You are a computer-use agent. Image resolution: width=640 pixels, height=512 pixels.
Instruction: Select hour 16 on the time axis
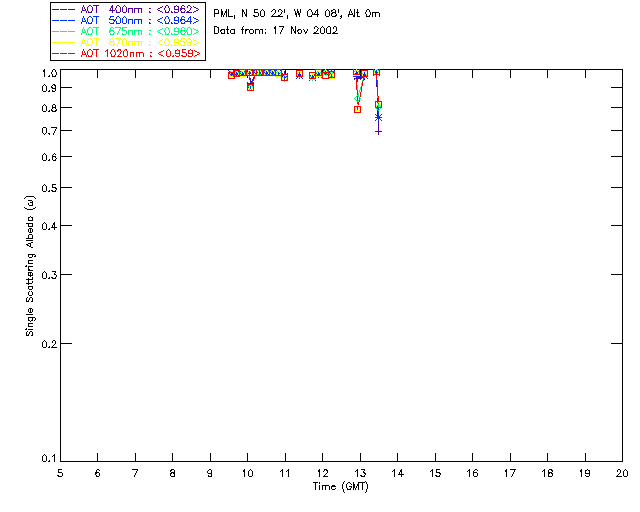473,473
